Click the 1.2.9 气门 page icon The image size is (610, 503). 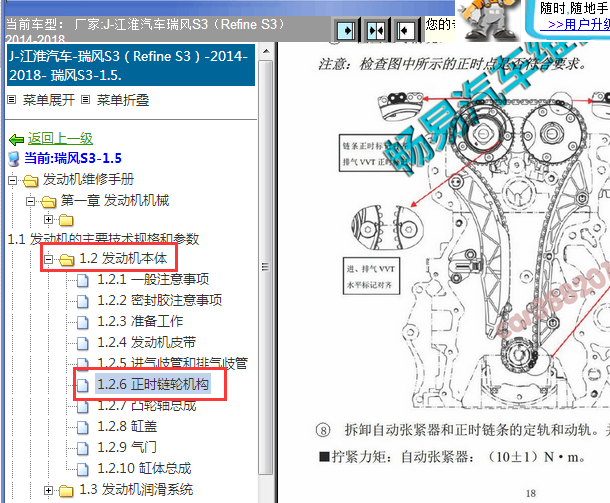[x=82, y=448]
